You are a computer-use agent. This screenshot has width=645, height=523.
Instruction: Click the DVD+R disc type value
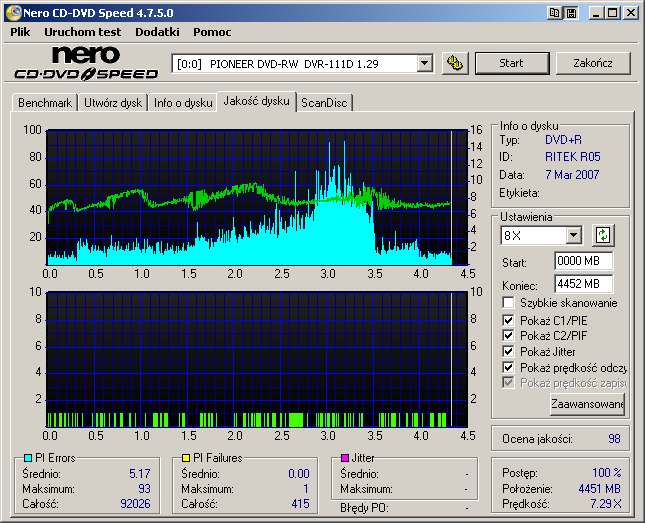[x=563, y=140]
